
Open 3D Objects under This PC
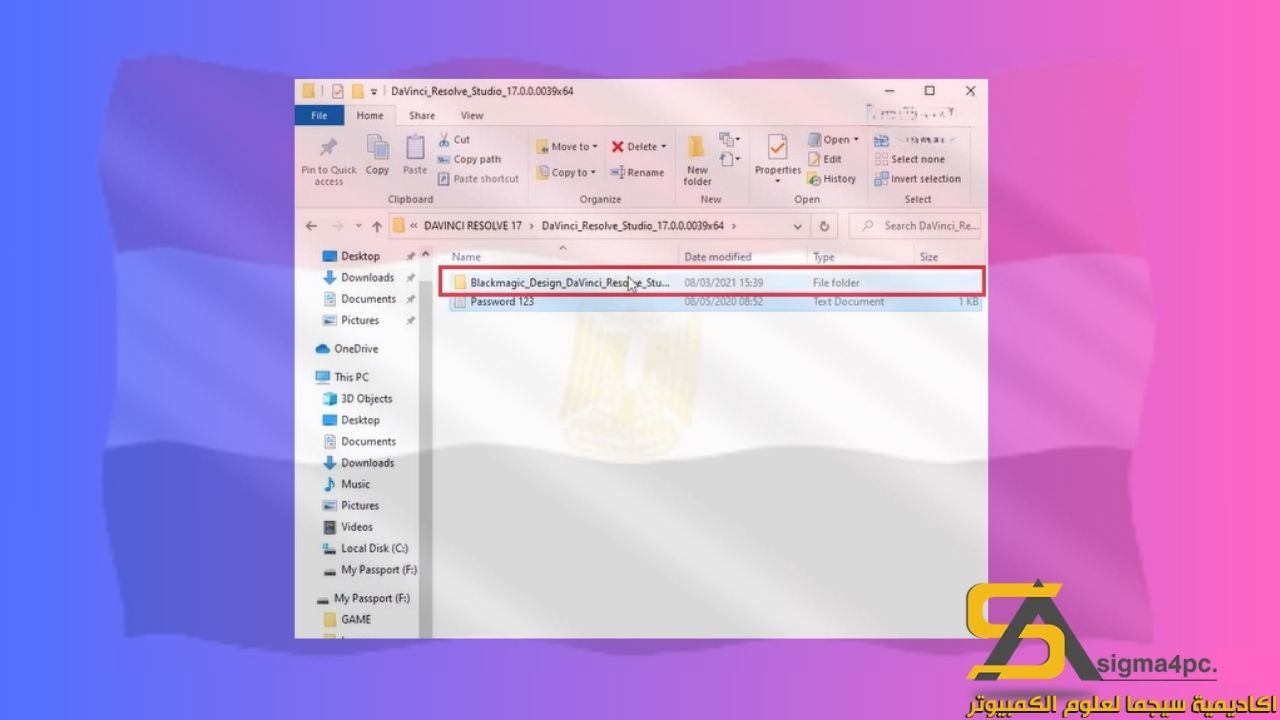point(357,398)
